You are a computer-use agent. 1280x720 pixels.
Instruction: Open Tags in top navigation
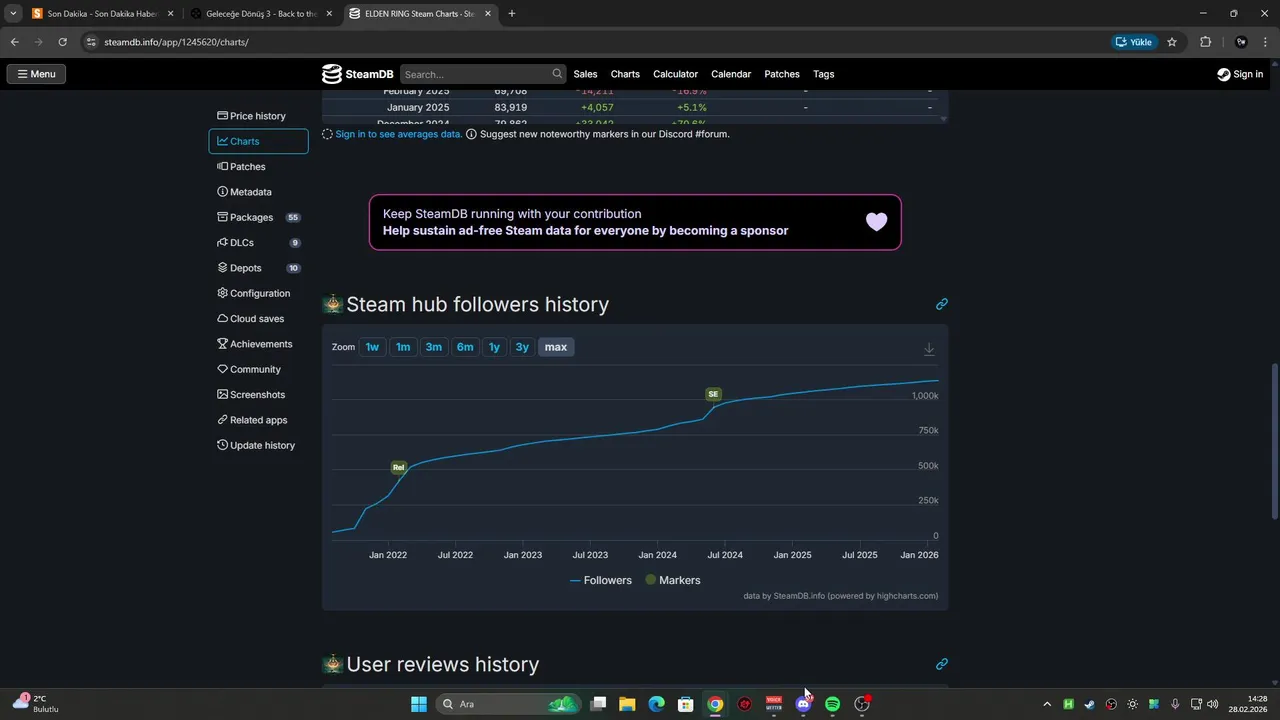point(823,74)
